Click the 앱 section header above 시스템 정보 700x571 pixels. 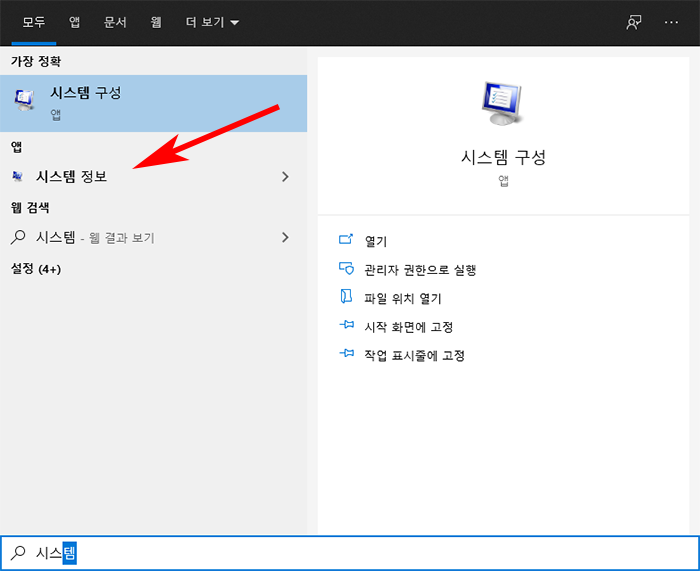click(x=17, y=147)
